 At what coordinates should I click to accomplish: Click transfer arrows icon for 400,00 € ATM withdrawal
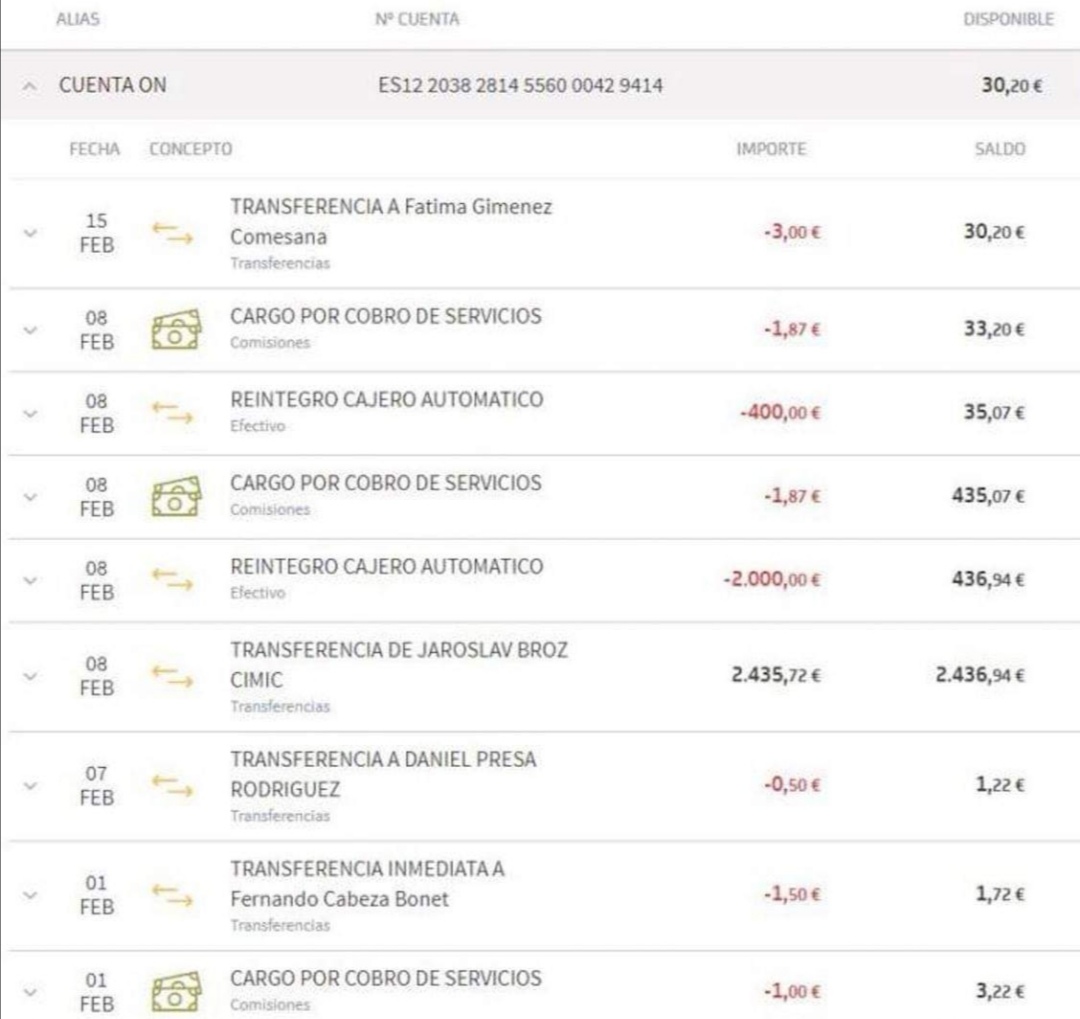click(x=171, y=413)
